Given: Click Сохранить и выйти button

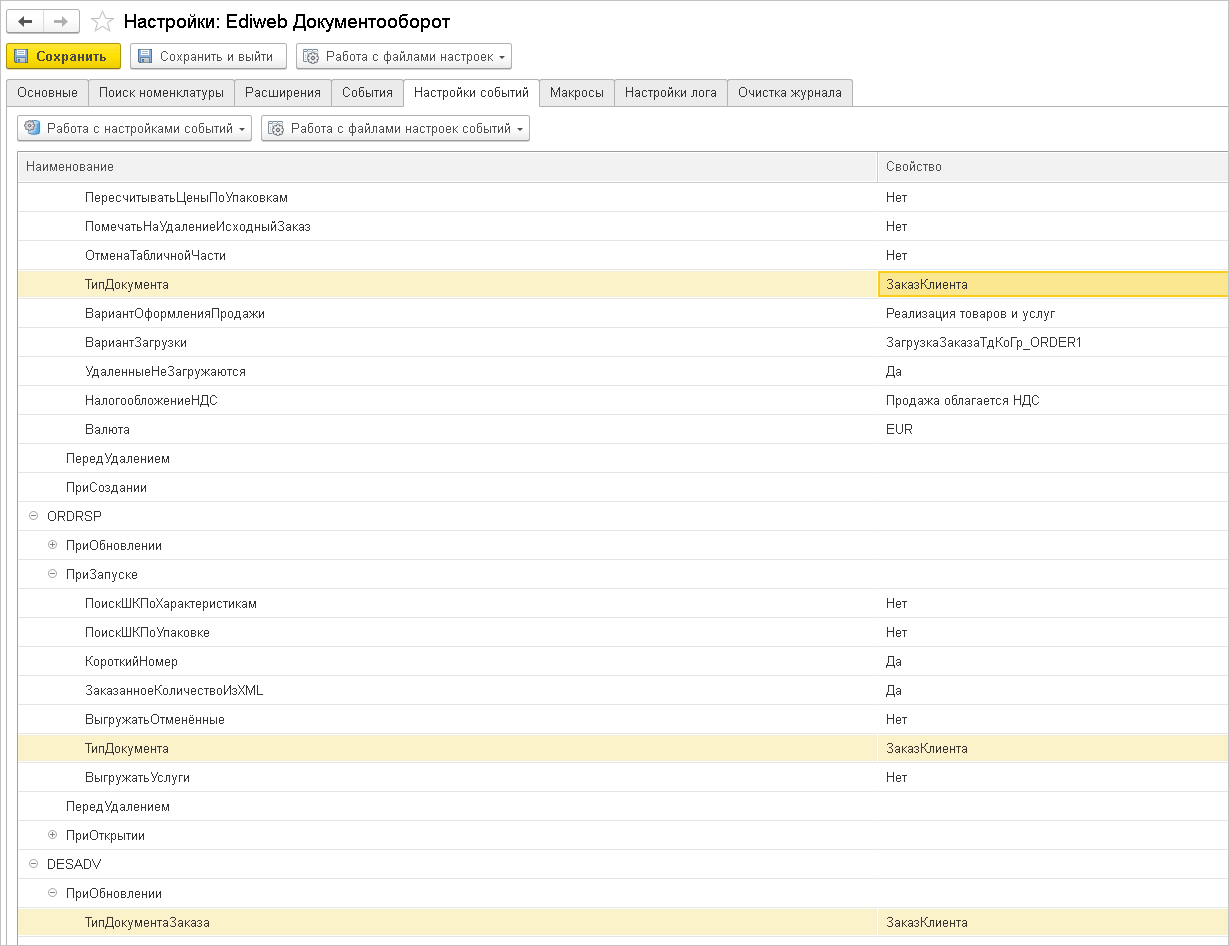Looking at the screenshot, I should (x=208, y=56).
